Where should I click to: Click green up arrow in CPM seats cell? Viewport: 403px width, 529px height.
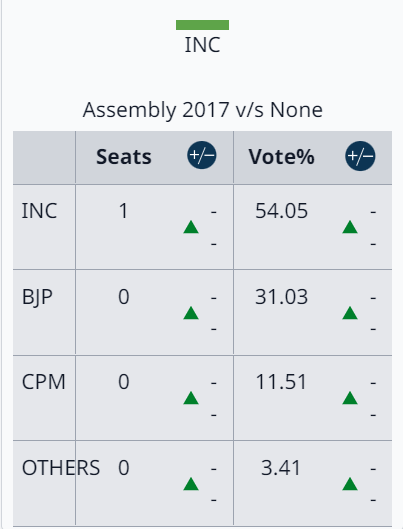coord(191,398)
